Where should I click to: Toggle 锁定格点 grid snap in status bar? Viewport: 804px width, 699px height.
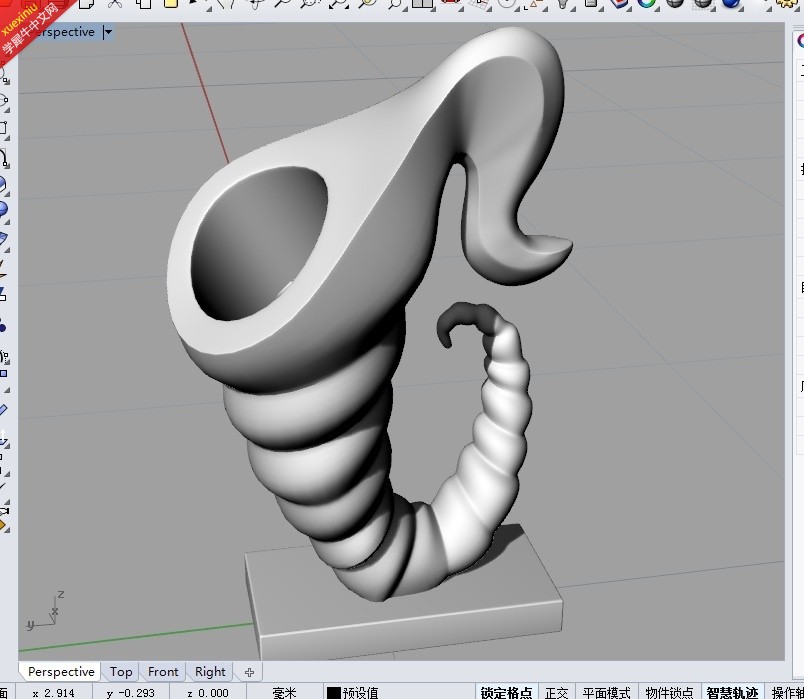click(x=506, y=692)
